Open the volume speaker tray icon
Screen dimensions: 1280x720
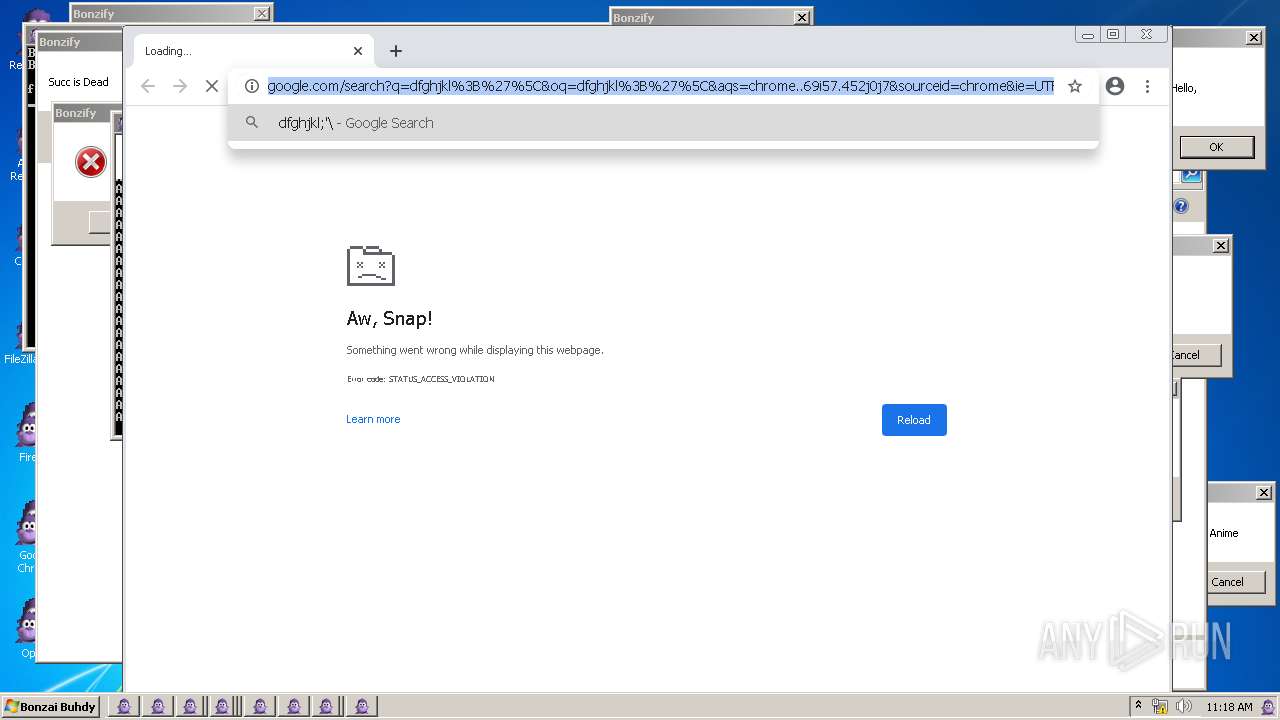point(1184,706)
